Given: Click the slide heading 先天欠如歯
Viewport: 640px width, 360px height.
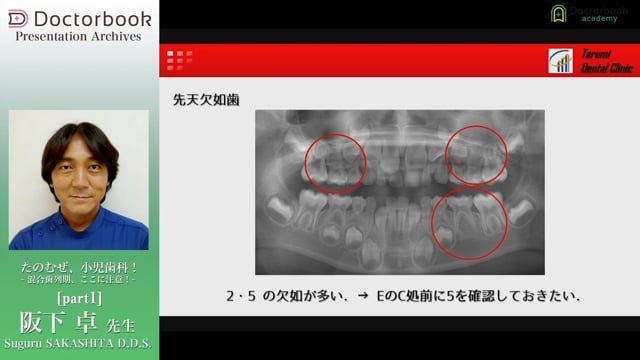Looking at the screenshot, I should click(x=206, y=100).
